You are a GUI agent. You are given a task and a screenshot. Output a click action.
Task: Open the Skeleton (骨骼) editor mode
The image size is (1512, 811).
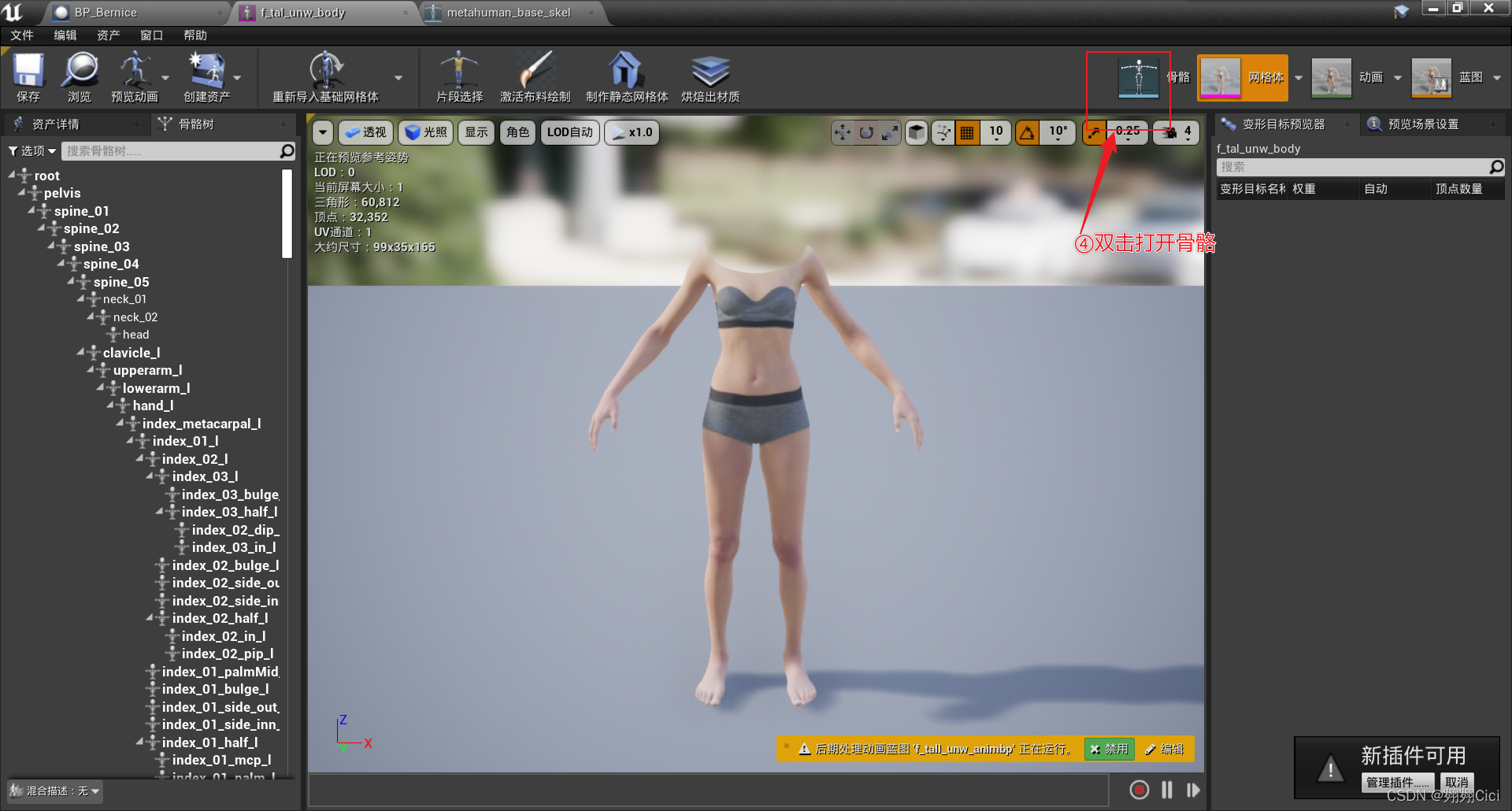click(x=1153, y=77)
